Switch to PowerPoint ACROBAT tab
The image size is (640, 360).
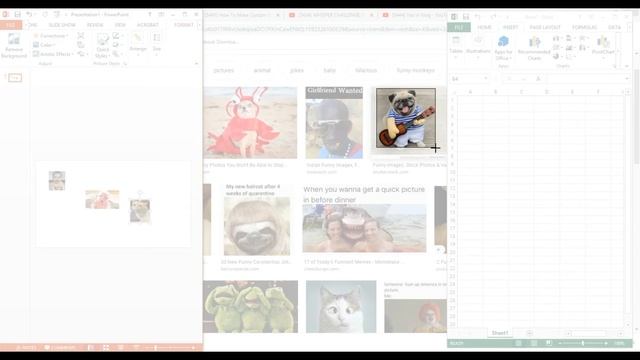click(147, 25)
